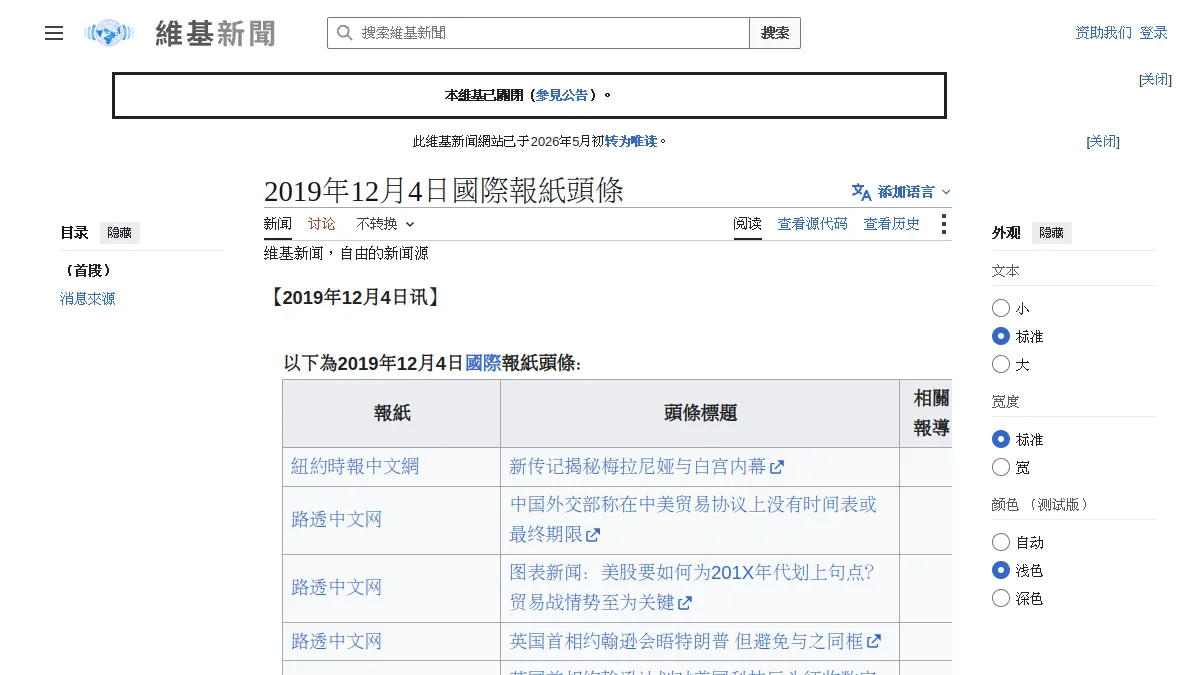Hide the 目录 table of contents

(119, 233)
